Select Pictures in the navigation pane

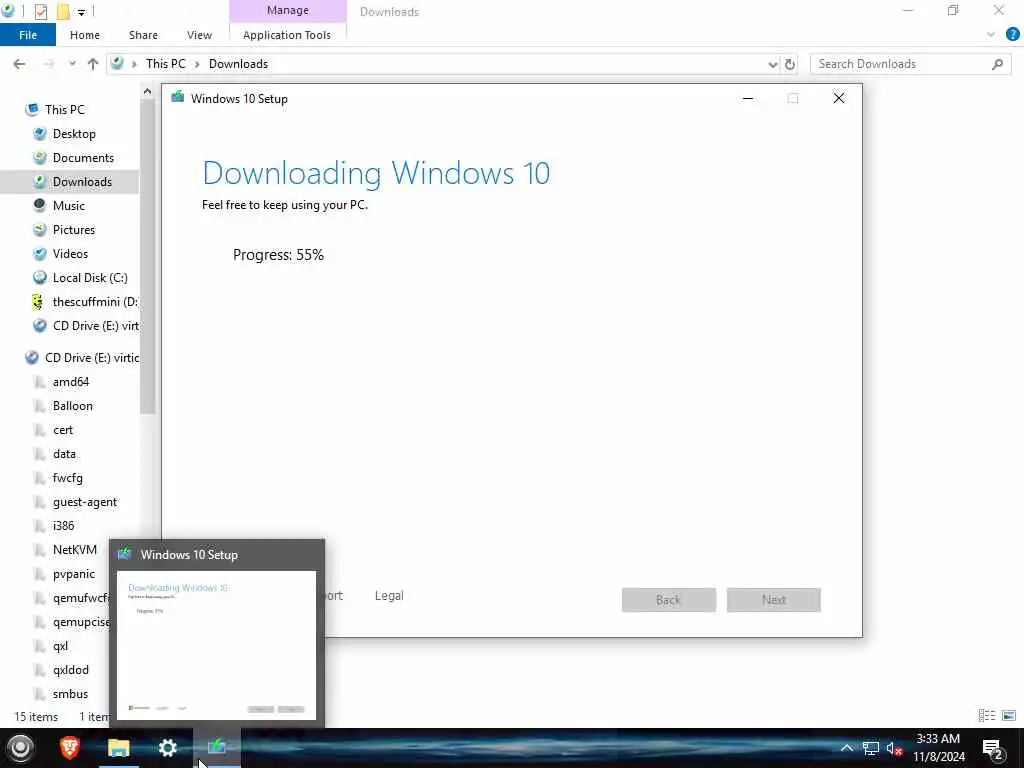(x=74, y=230)
